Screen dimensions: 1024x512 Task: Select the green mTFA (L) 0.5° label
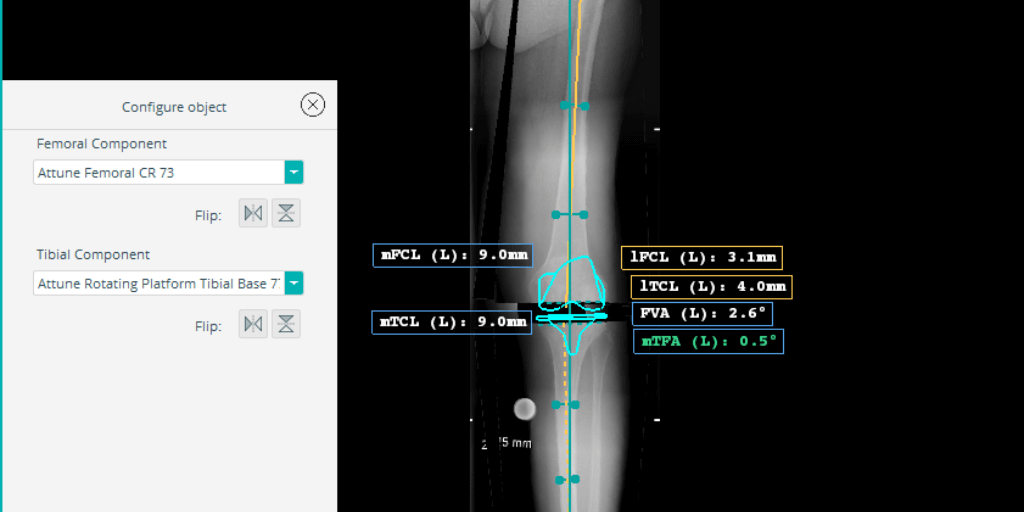pos(708,342)
